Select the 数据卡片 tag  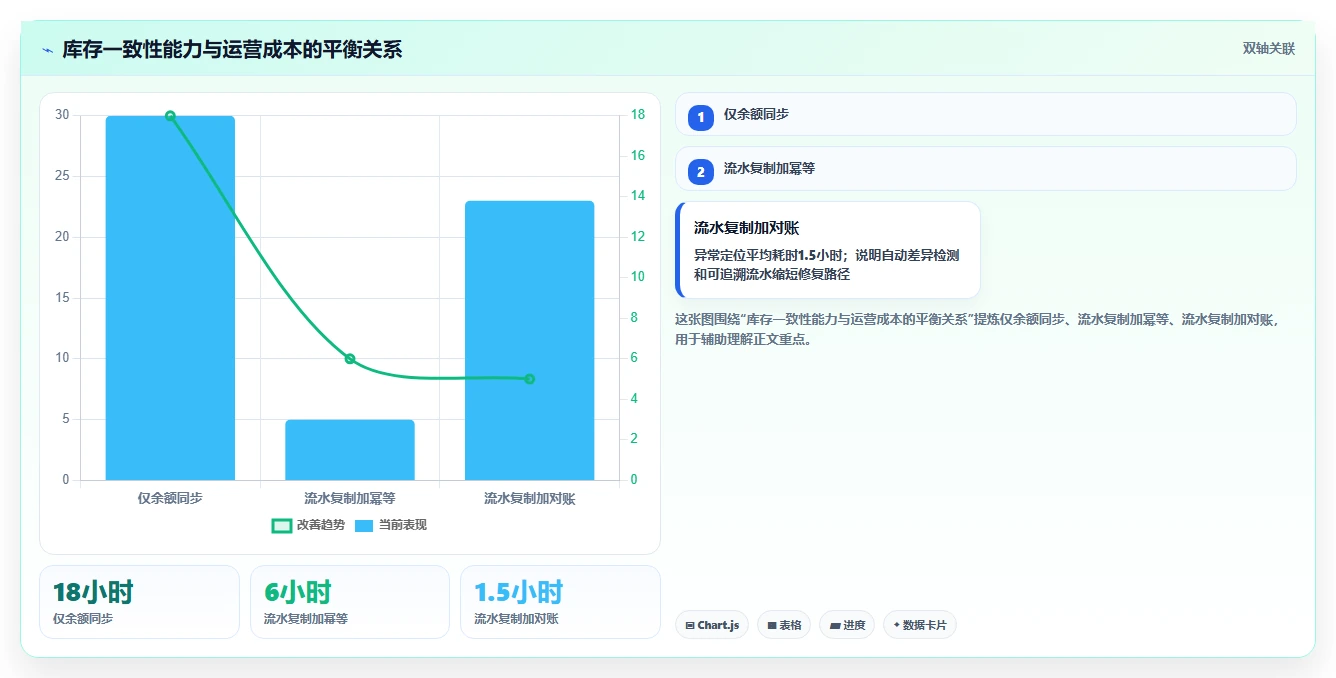tap(920, 625)
